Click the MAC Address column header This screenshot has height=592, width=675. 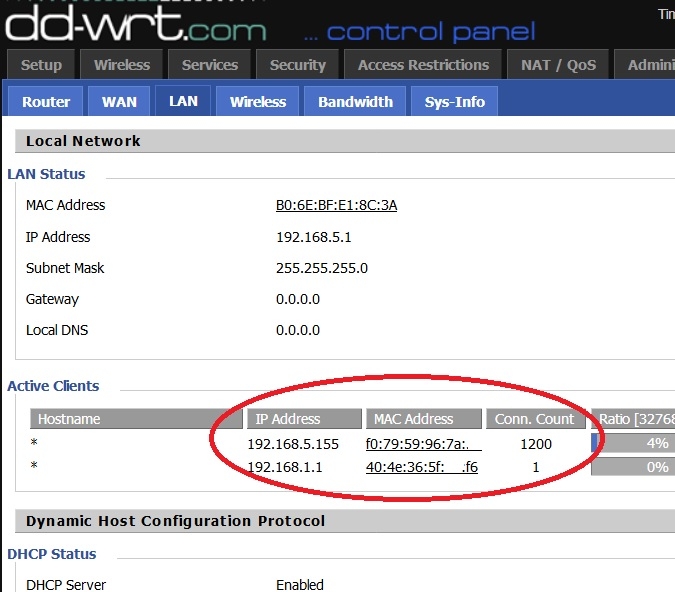point(424,419)
